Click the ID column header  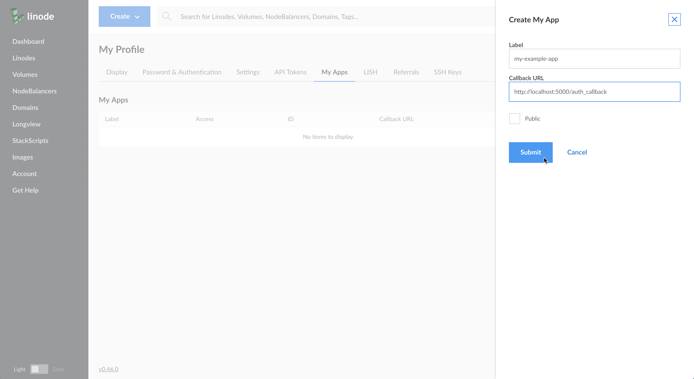290,119
